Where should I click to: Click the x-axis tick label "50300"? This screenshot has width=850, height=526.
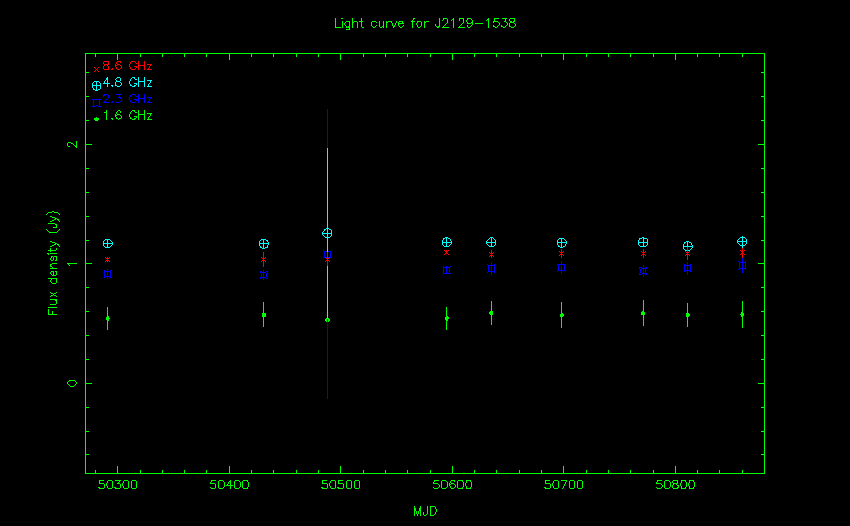tap(118, 485)
